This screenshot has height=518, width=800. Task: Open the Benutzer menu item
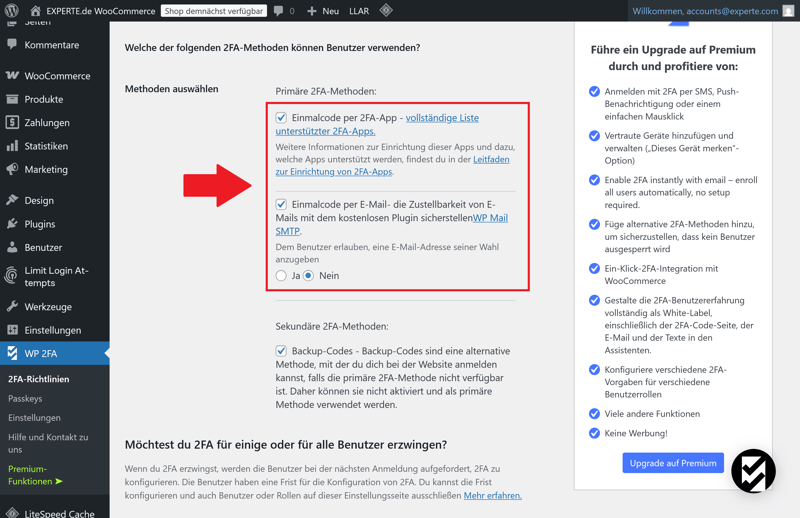55,247
